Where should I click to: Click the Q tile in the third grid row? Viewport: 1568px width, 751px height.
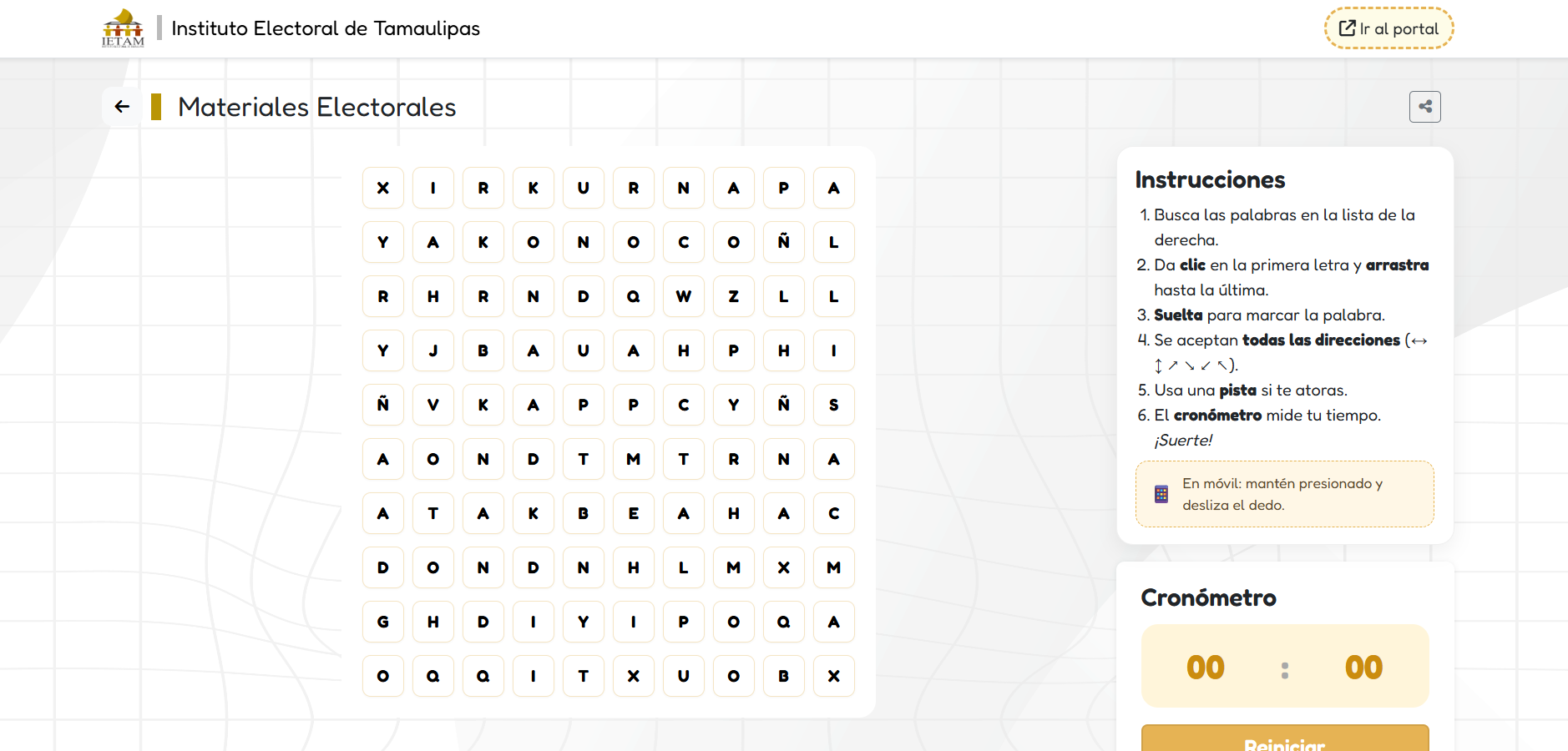click(634, 296)
